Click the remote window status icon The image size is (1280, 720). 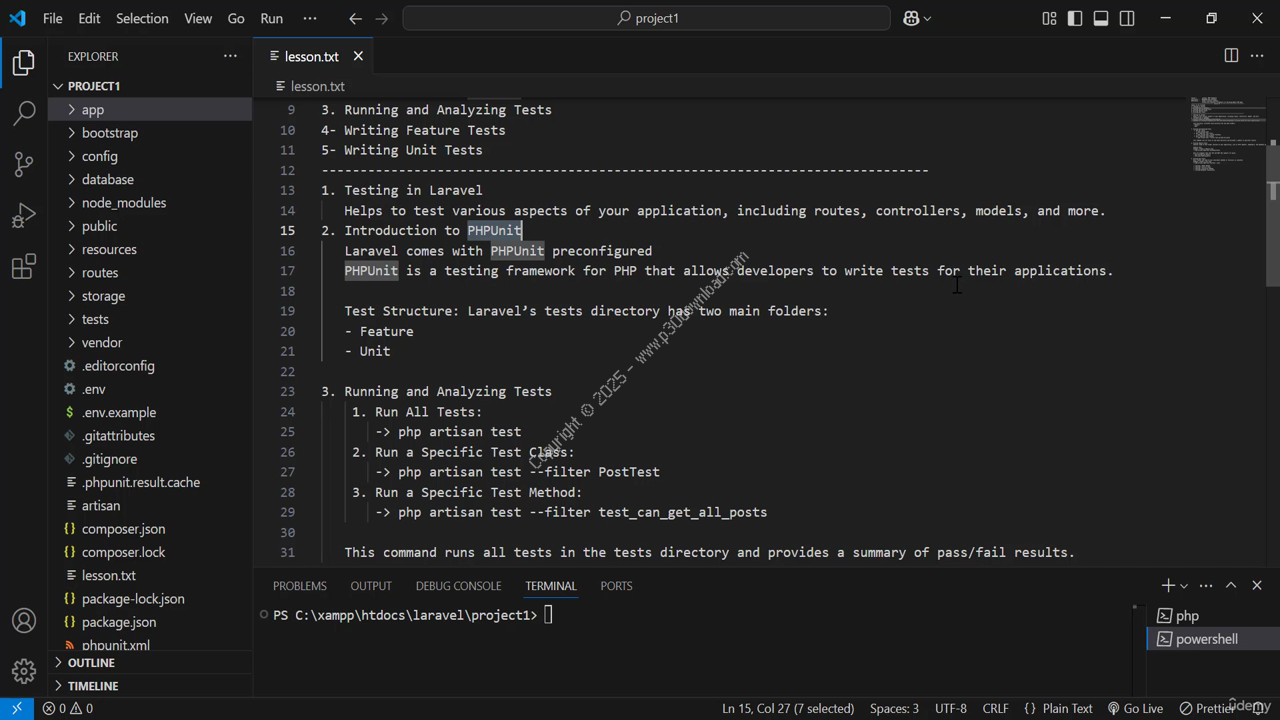tap(17, 708)
